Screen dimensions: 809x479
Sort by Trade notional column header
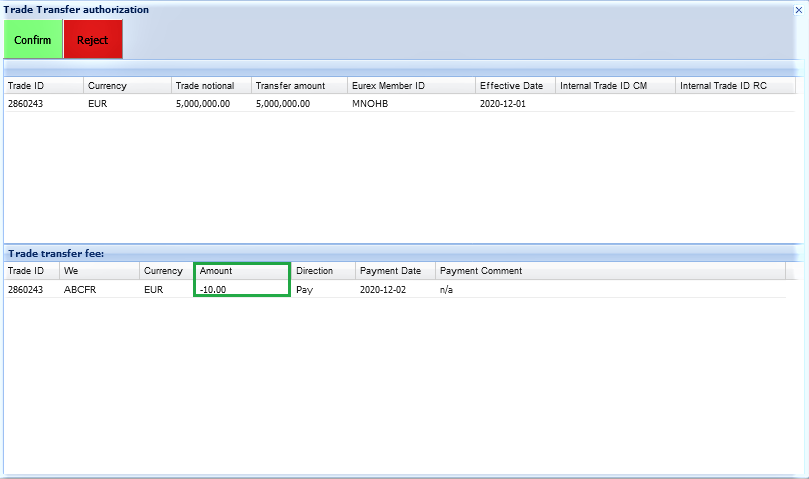210,86
